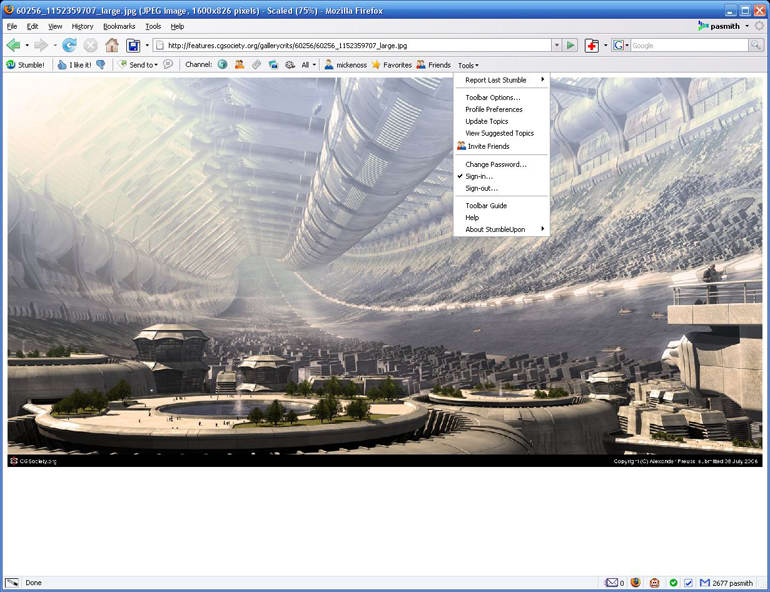
Task: Open the Friends toolbar button
Action: click(x=434, y=65)
